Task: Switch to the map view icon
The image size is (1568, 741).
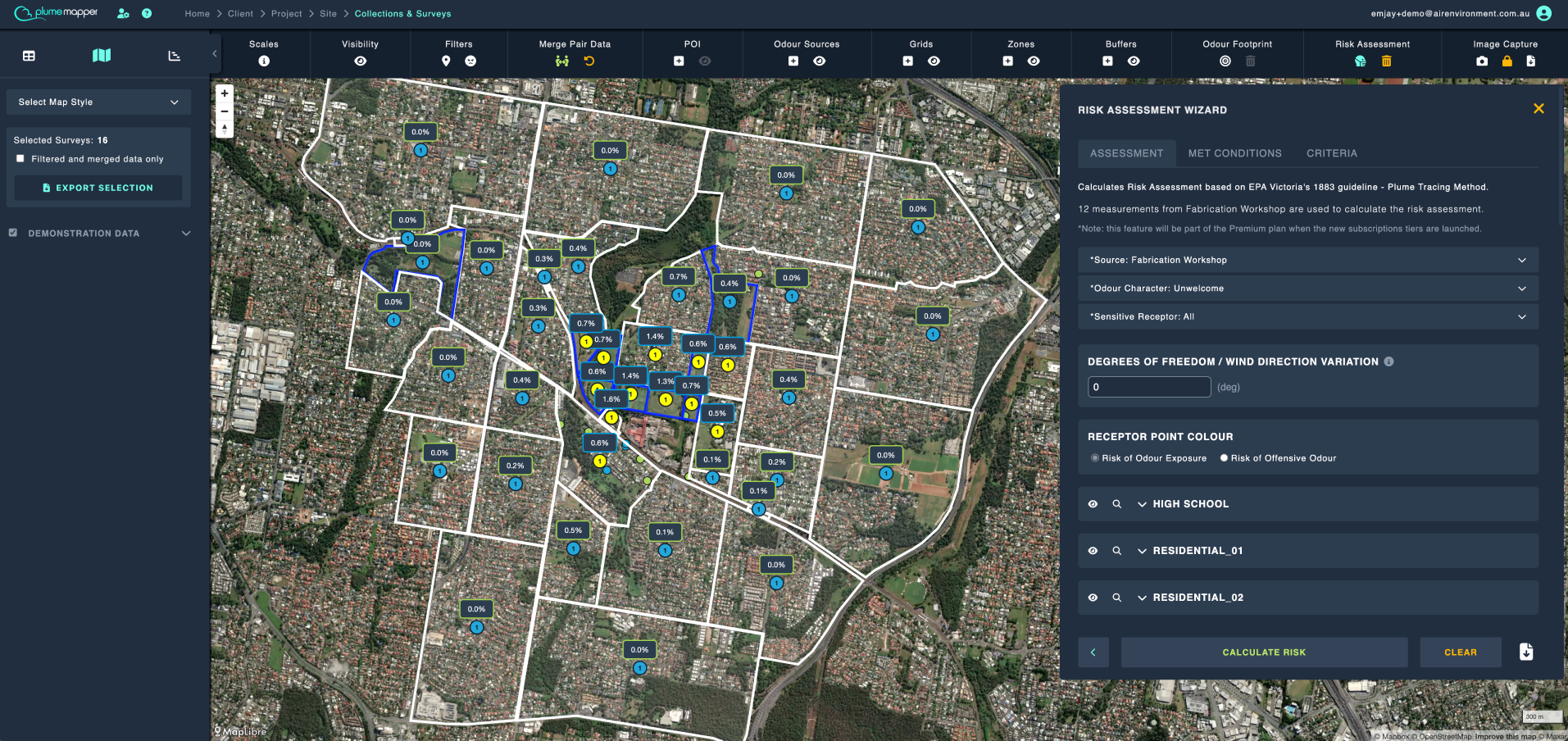Action: click(102, 56)
